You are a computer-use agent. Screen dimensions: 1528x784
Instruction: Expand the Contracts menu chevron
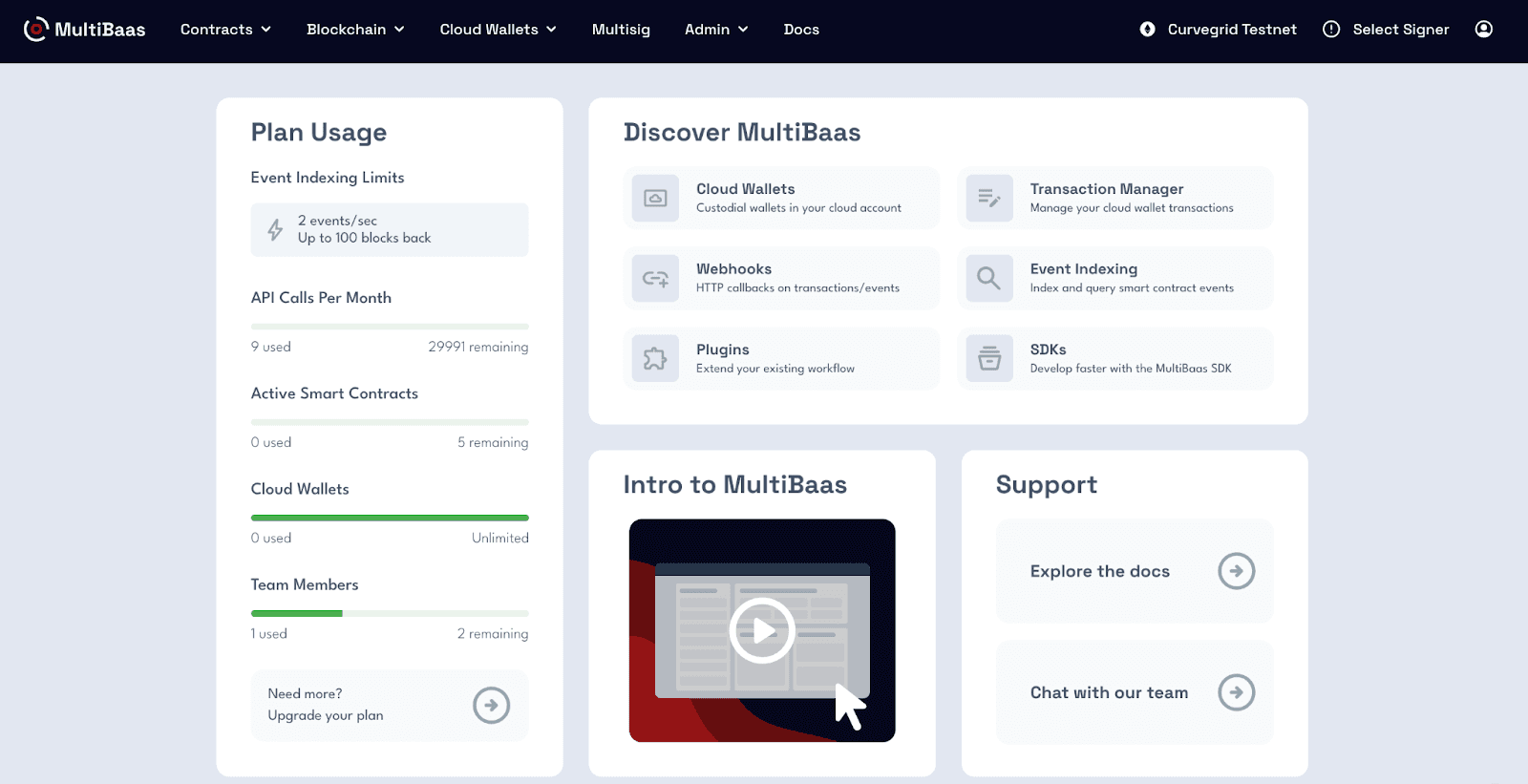tap(265, 30)
